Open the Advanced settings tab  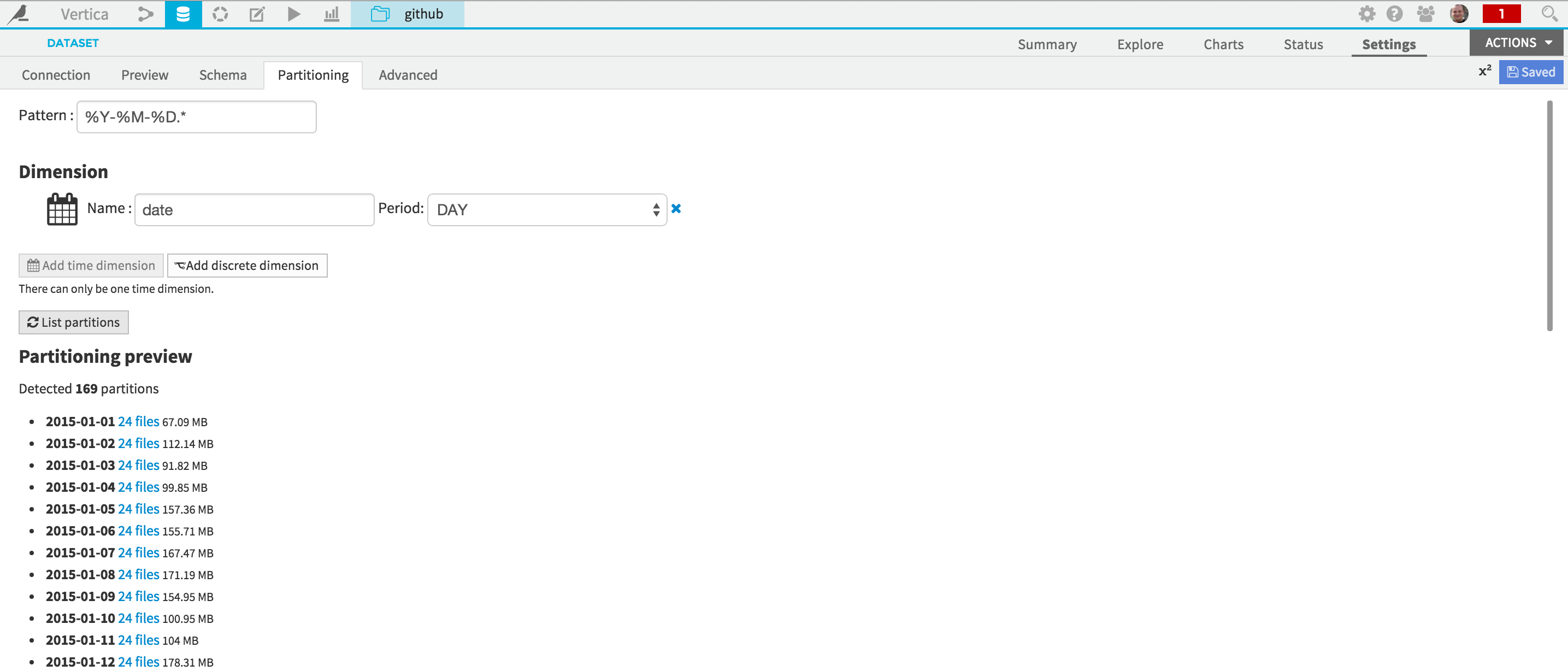[408, 75]
